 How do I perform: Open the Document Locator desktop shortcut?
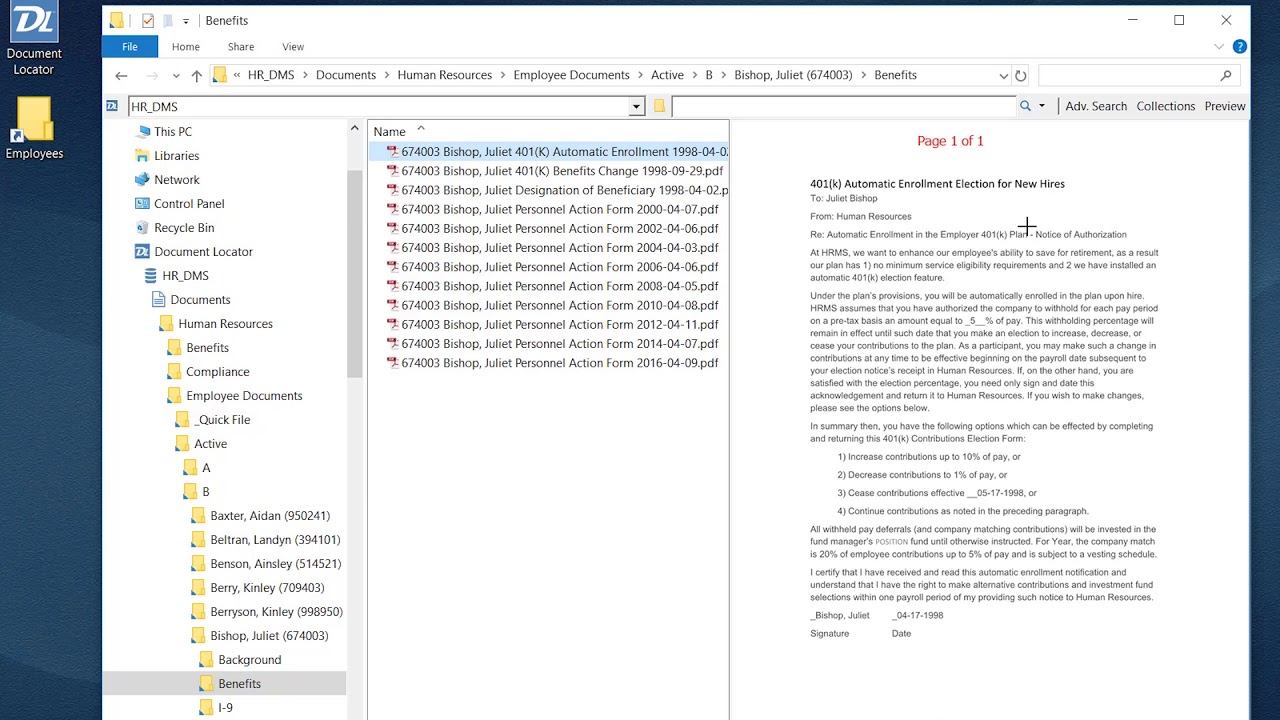click(34, 39)
